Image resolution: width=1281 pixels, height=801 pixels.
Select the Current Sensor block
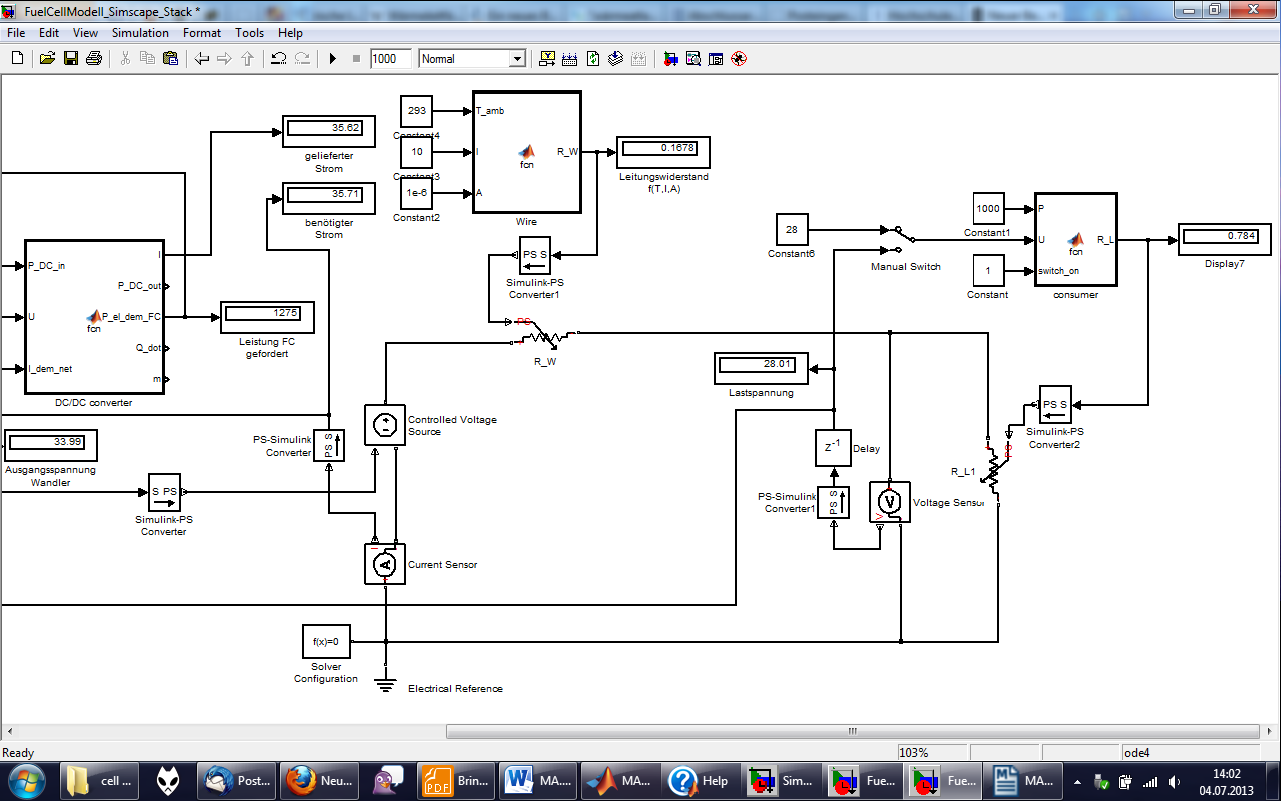tap(385, 565)
